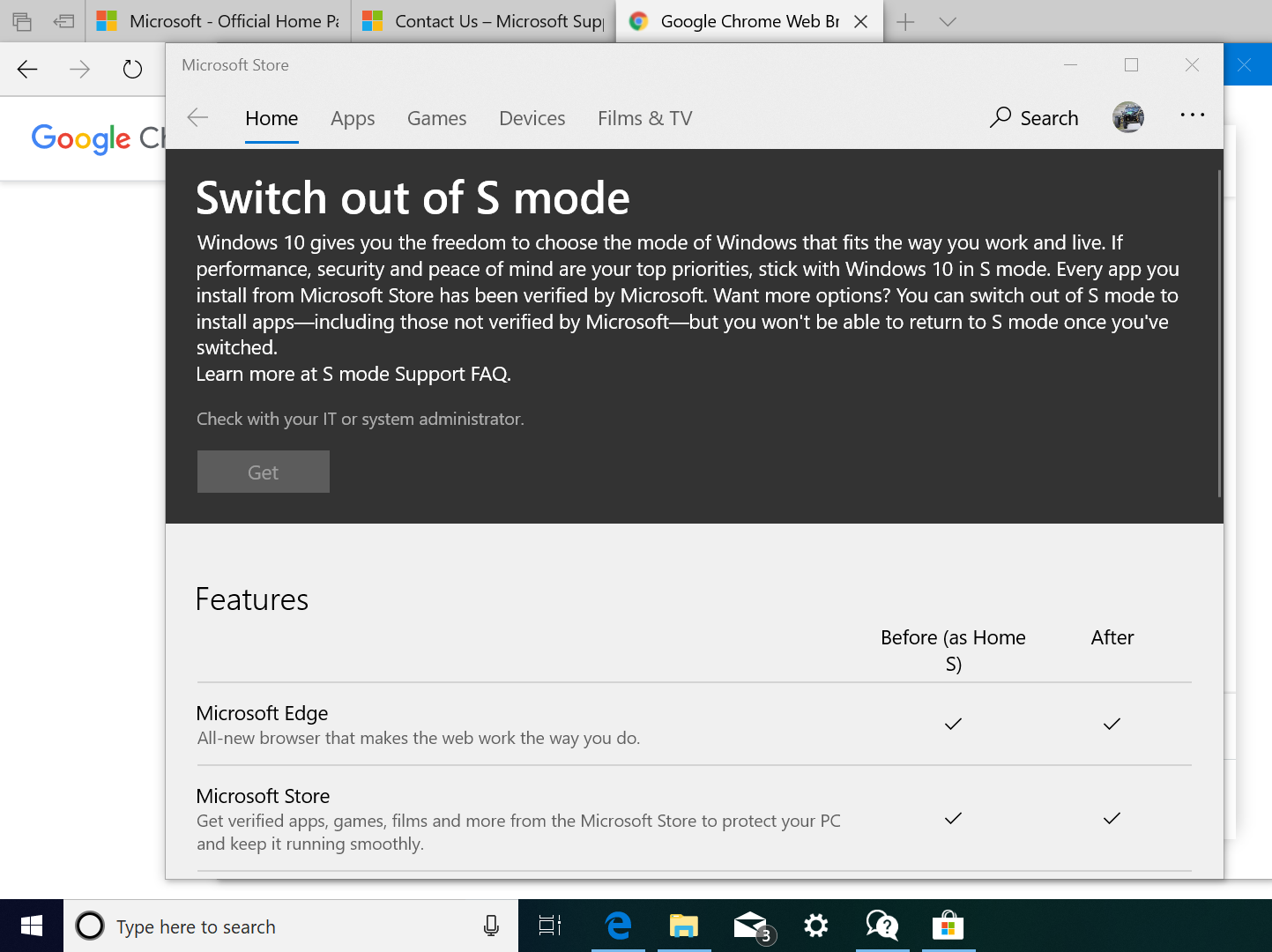Click the 'Microsoft Store' window title
The image size is (1272, 952).
click(x=235, y=65)
